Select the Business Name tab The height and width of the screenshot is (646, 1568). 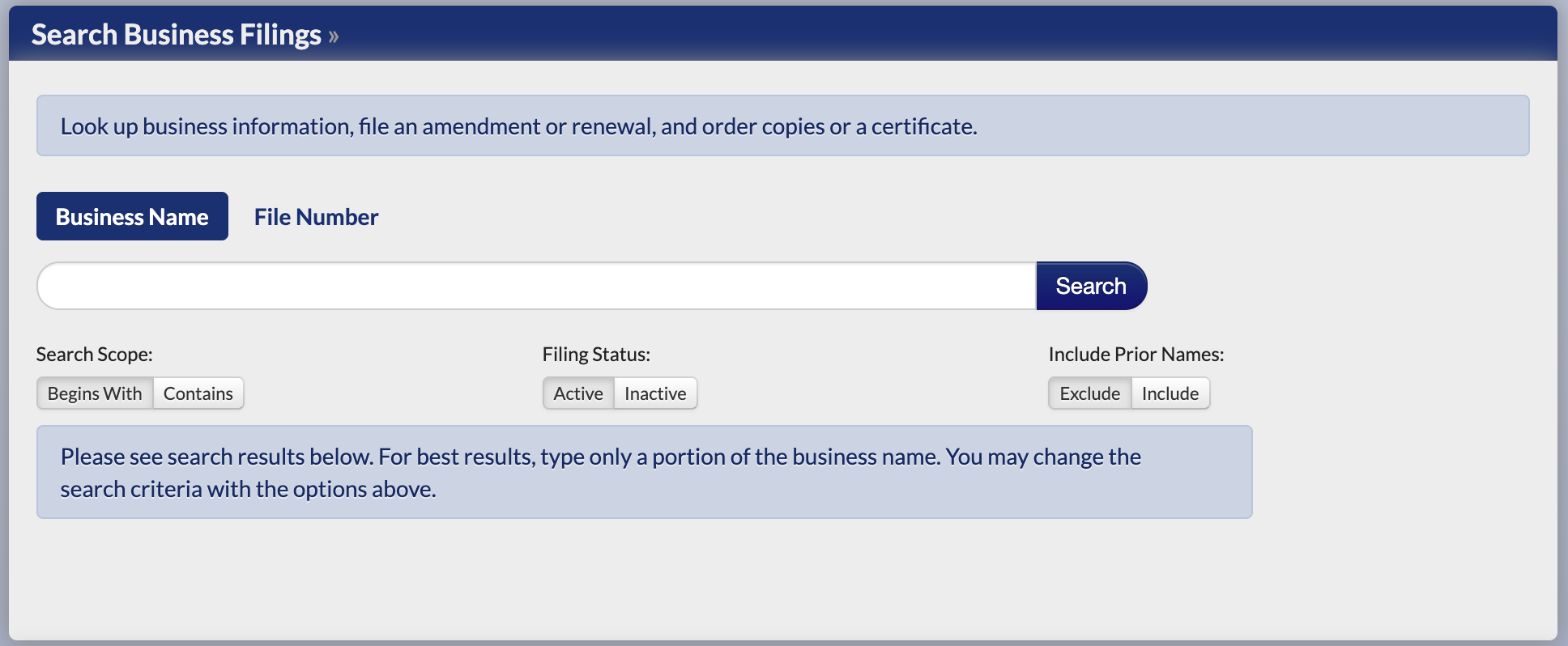point(132,217)
